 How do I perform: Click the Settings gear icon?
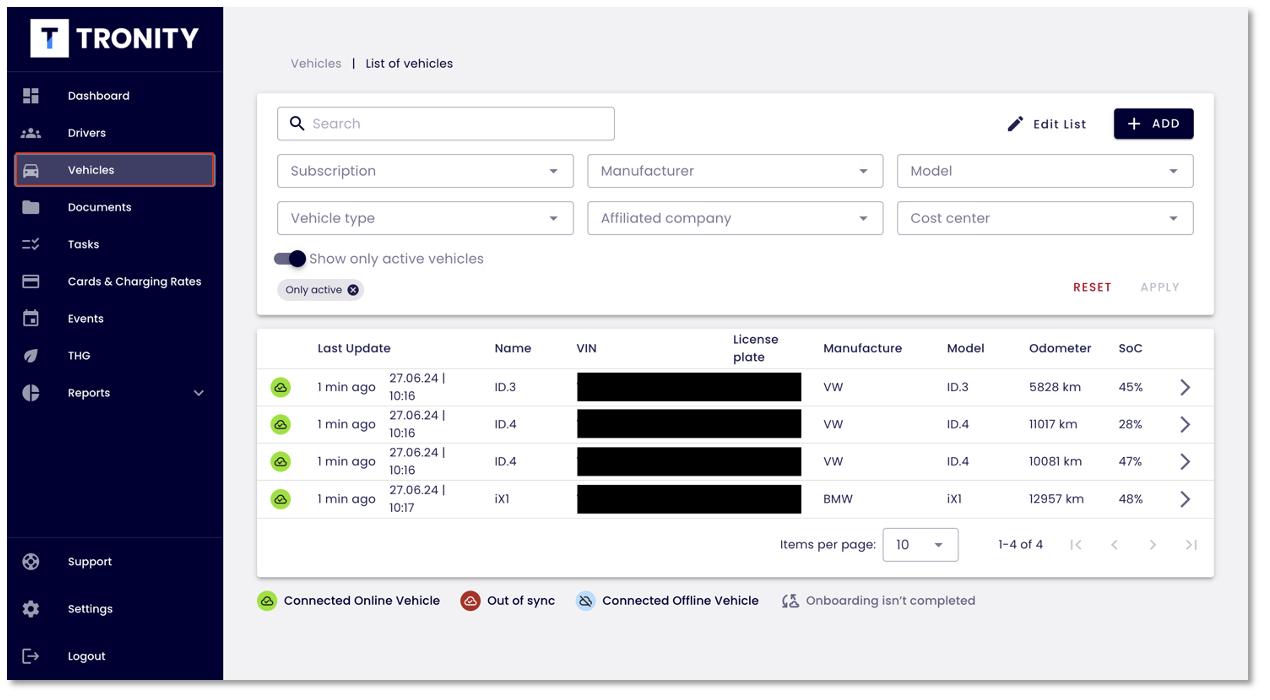(31, 609)
